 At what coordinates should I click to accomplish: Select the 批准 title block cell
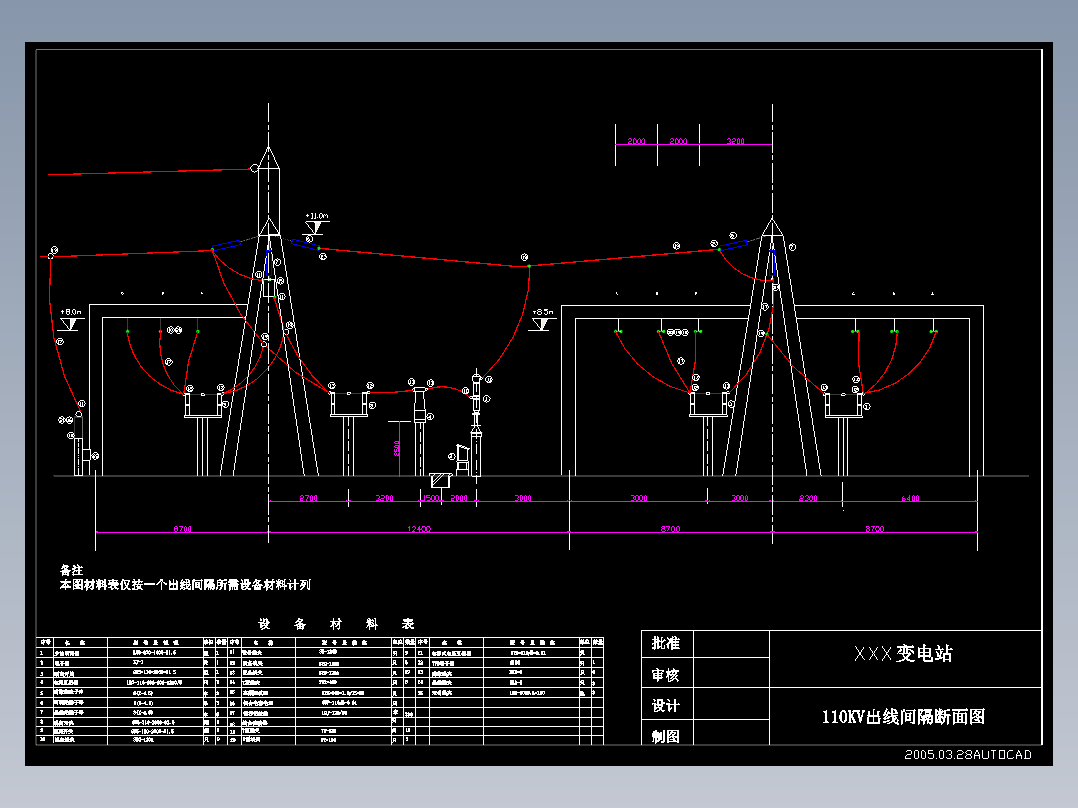coord(666,644)
